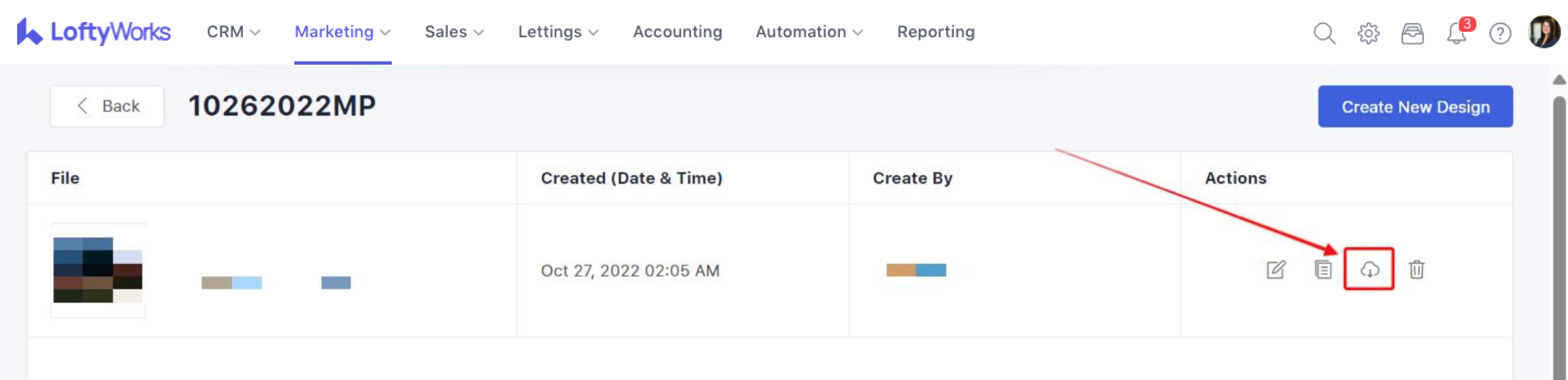The height and width of the screenshot is (380, 1568).
Task: Expand the CRM dropdown menu
Action: [233, 32]
